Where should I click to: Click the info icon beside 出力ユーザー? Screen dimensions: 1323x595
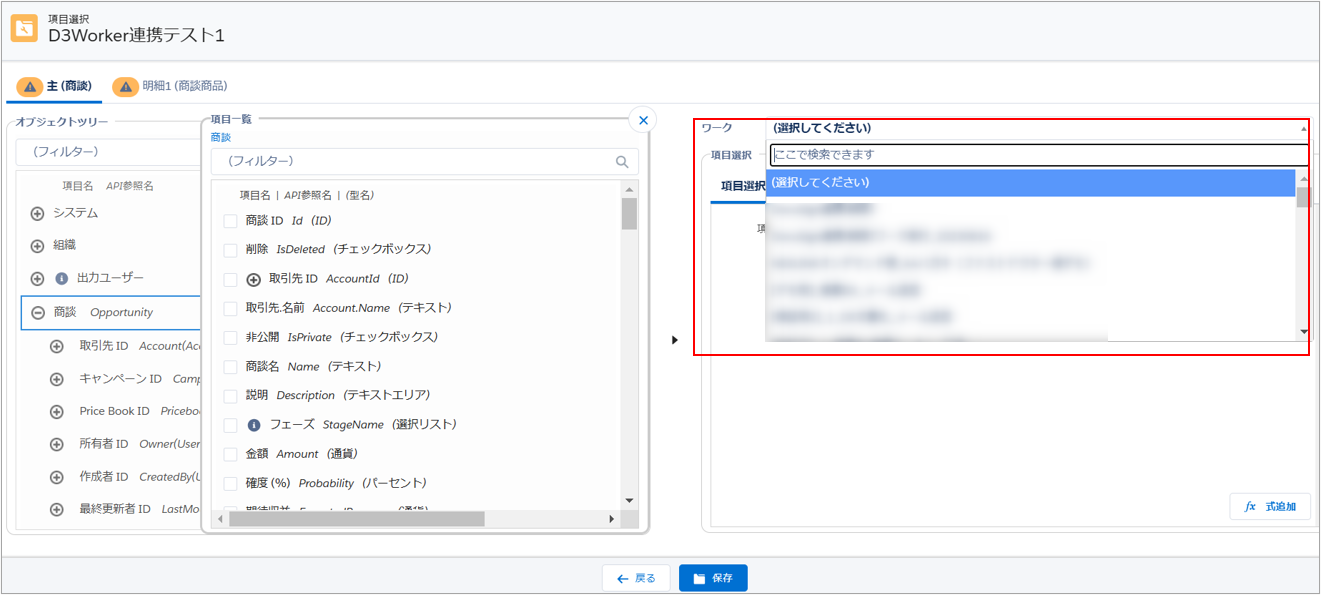pos(61,278)
